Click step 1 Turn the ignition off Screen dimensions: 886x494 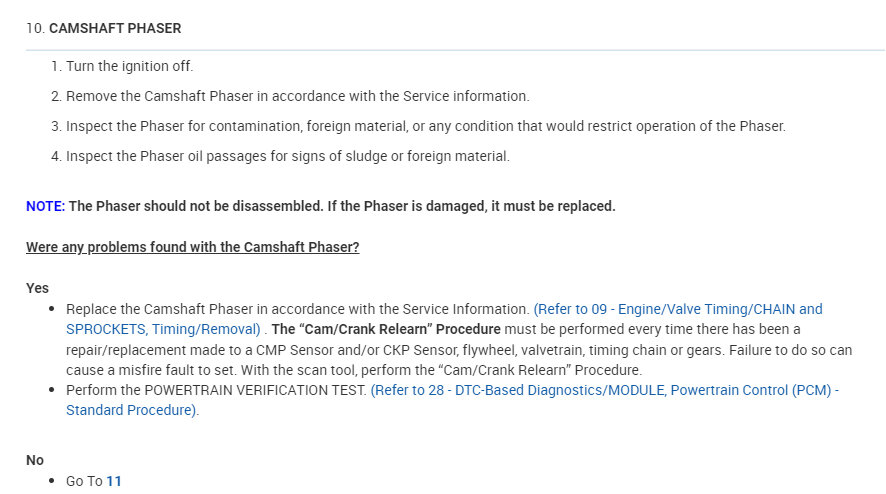coord(129,66)
